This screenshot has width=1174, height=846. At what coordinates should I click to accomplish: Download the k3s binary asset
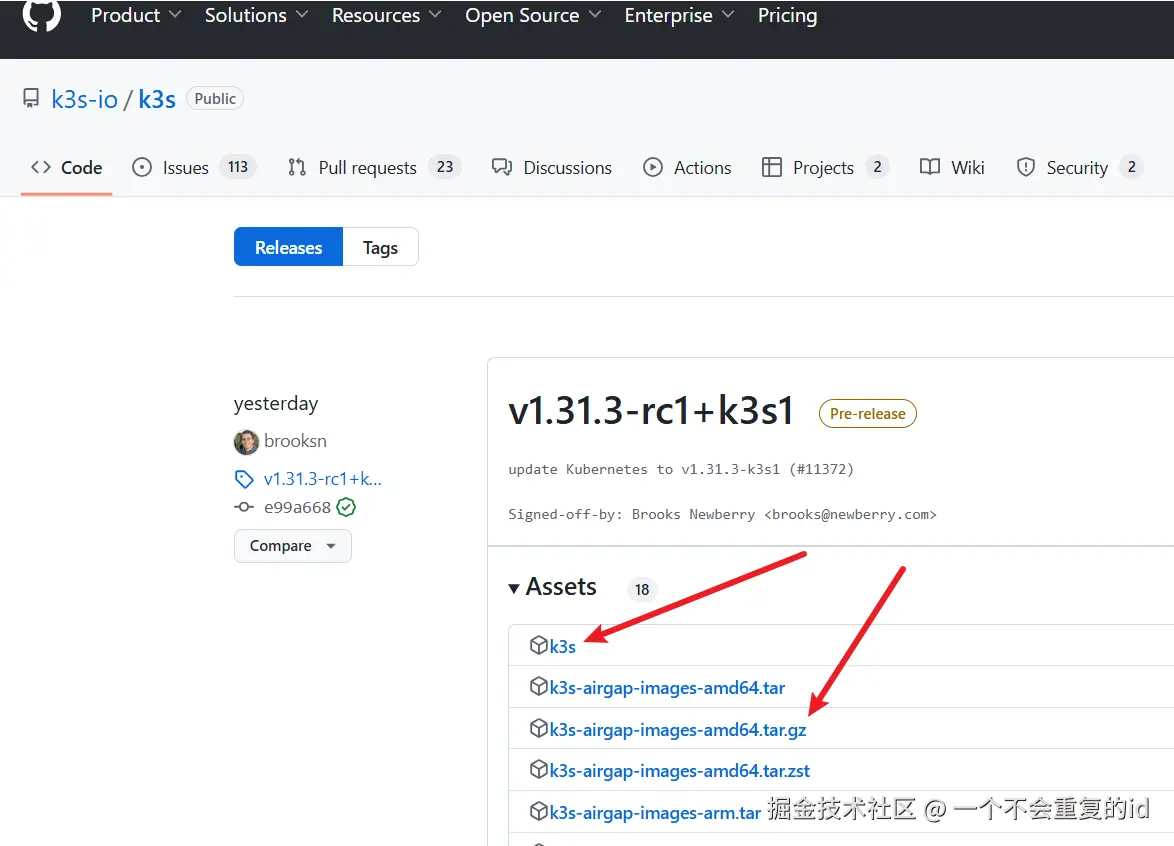(x=563, y=646)
